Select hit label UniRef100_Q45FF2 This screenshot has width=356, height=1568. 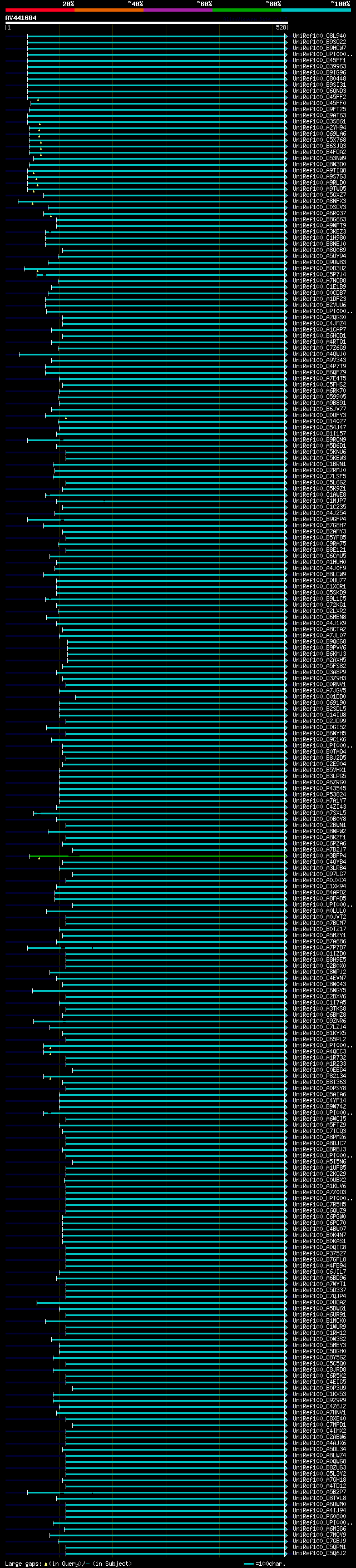click(x=319, y=97)
